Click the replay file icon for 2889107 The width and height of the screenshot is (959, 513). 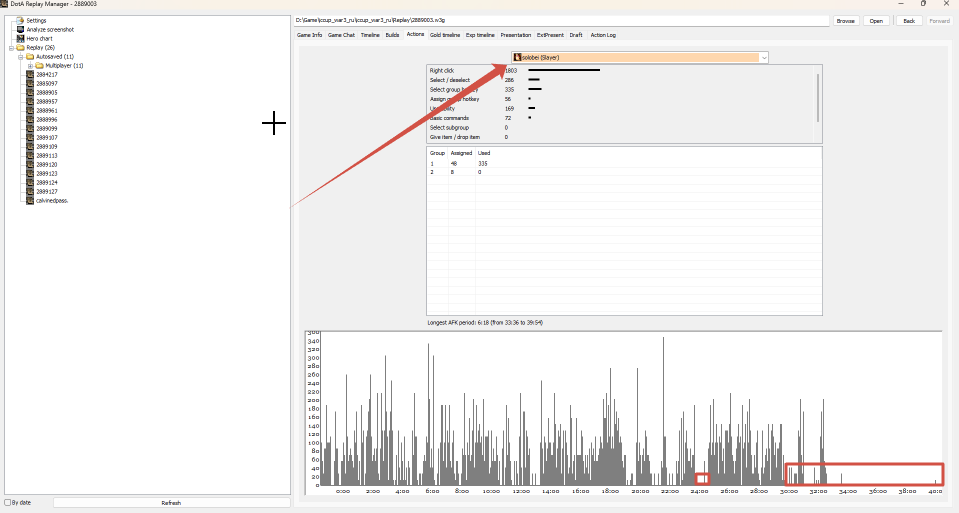(30, 138)
